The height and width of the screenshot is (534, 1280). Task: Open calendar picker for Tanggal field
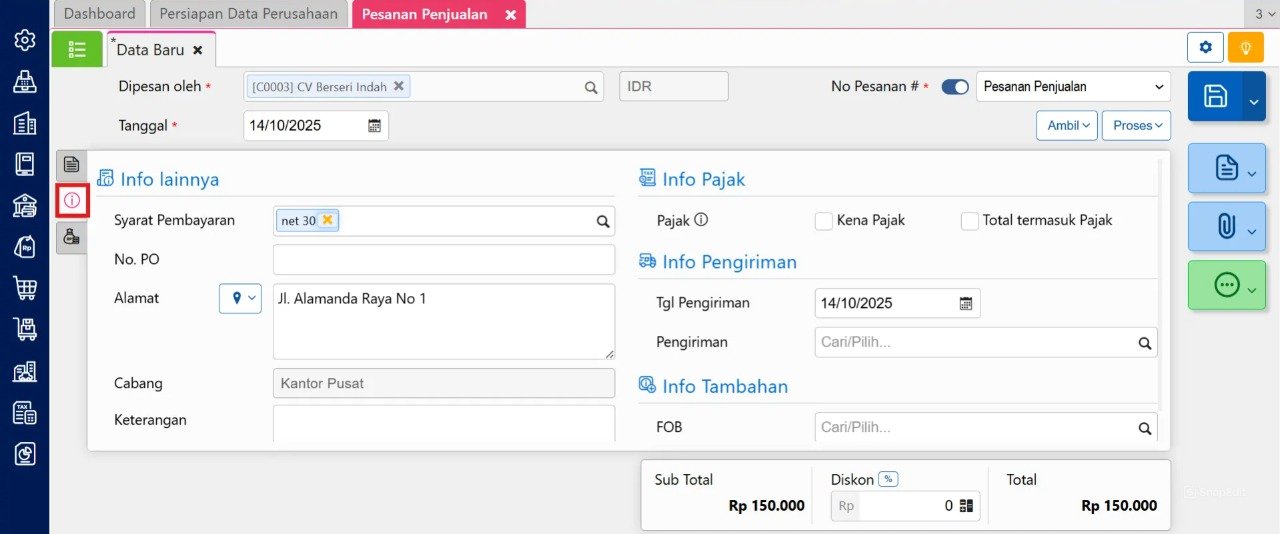(374, 126)
